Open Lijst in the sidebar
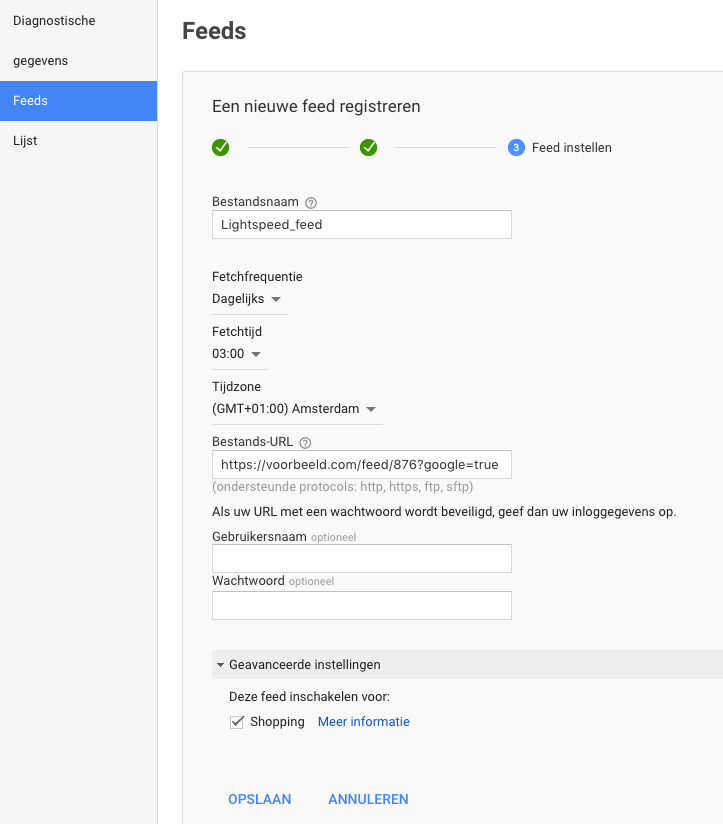The width and height of the screenshot is (723, 824). [x=25, y=141]
